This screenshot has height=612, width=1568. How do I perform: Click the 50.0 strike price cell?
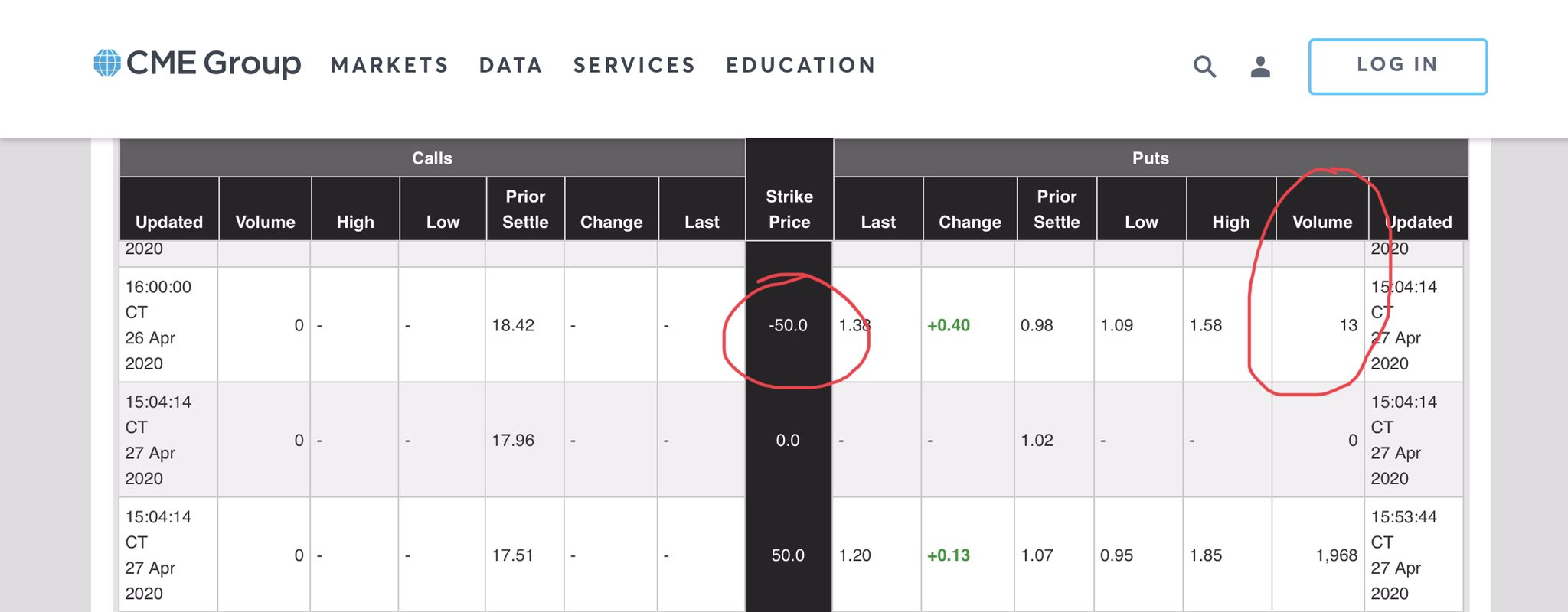click(789, 555)
